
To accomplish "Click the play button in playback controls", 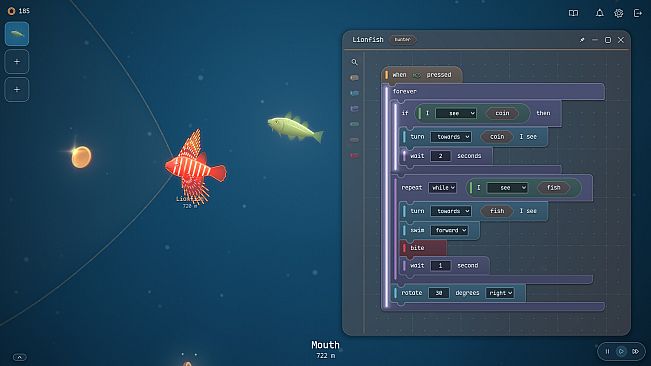I will [x=621, y=351].
